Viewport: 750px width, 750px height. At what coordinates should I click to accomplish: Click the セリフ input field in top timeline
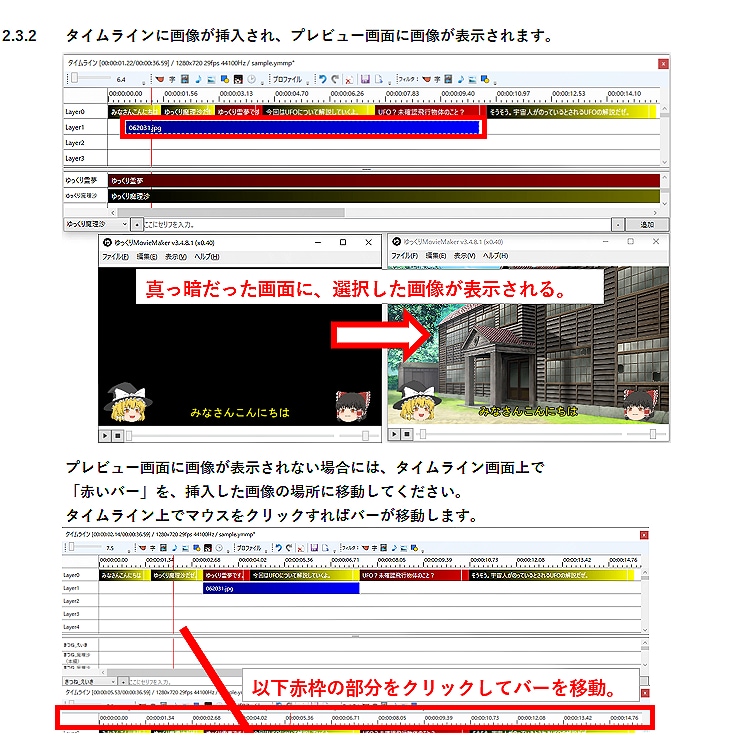point(376,224)
